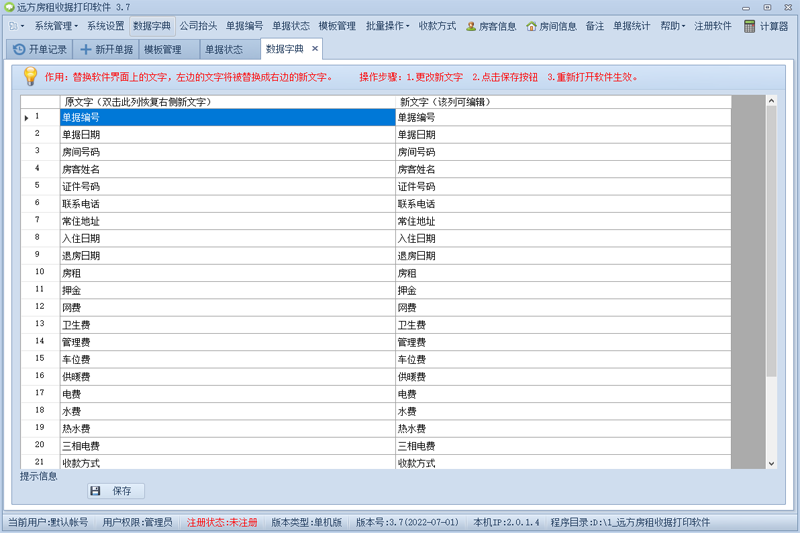This screenshot has width=800, height=533.
Task: Select original text cell 单据编号
Action: [228, 118]
